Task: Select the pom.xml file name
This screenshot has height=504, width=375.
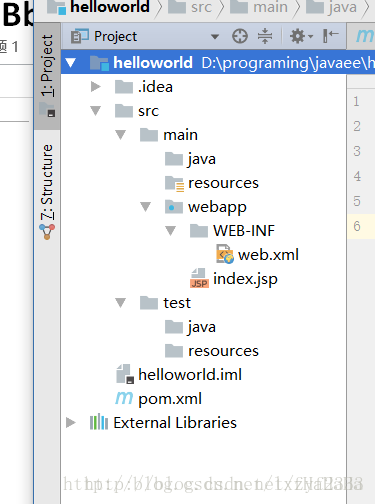Action: 170,399
